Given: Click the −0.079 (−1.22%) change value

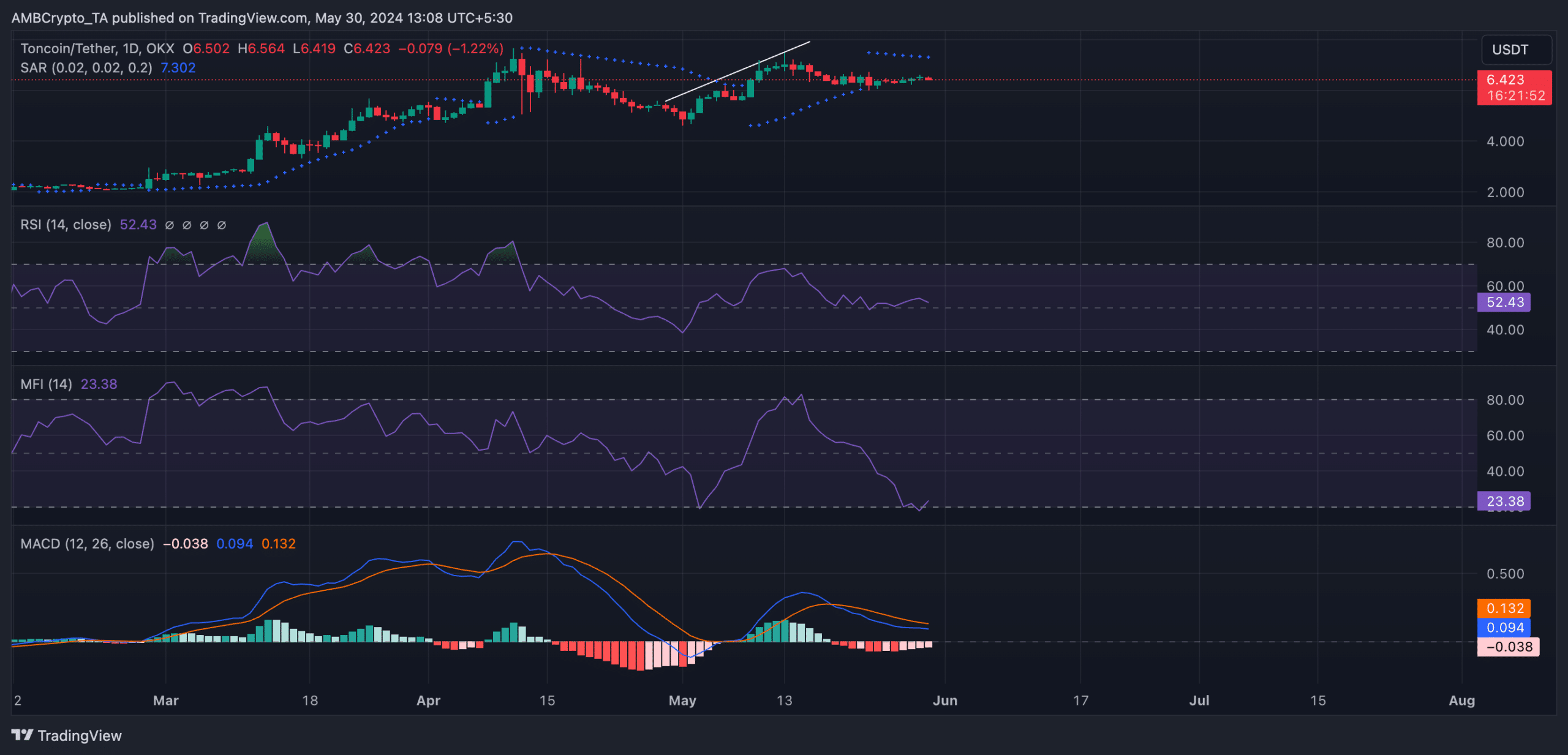Looking at the screenshot, I should (x=451, y=48).
